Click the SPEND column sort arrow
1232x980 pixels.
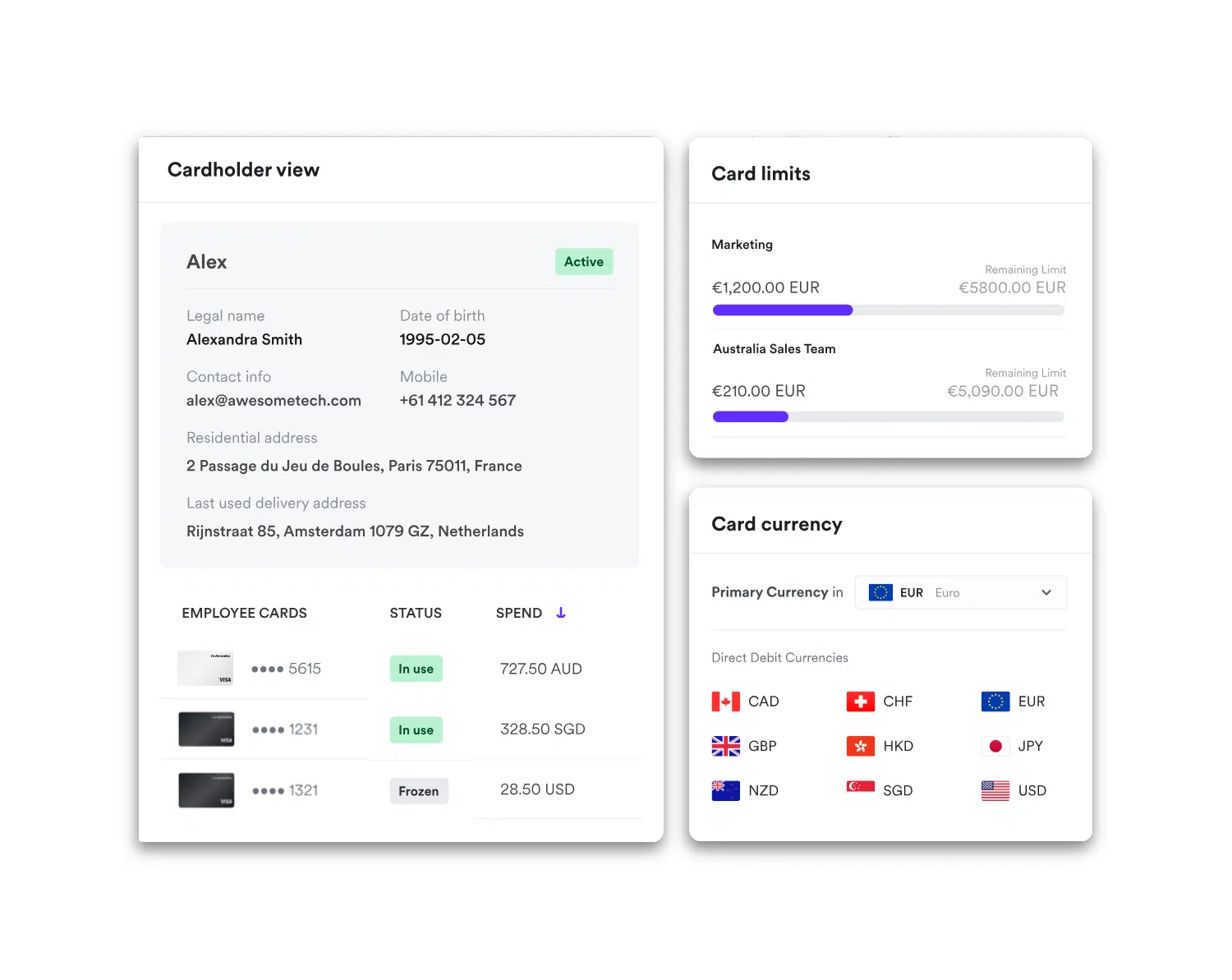561,613
